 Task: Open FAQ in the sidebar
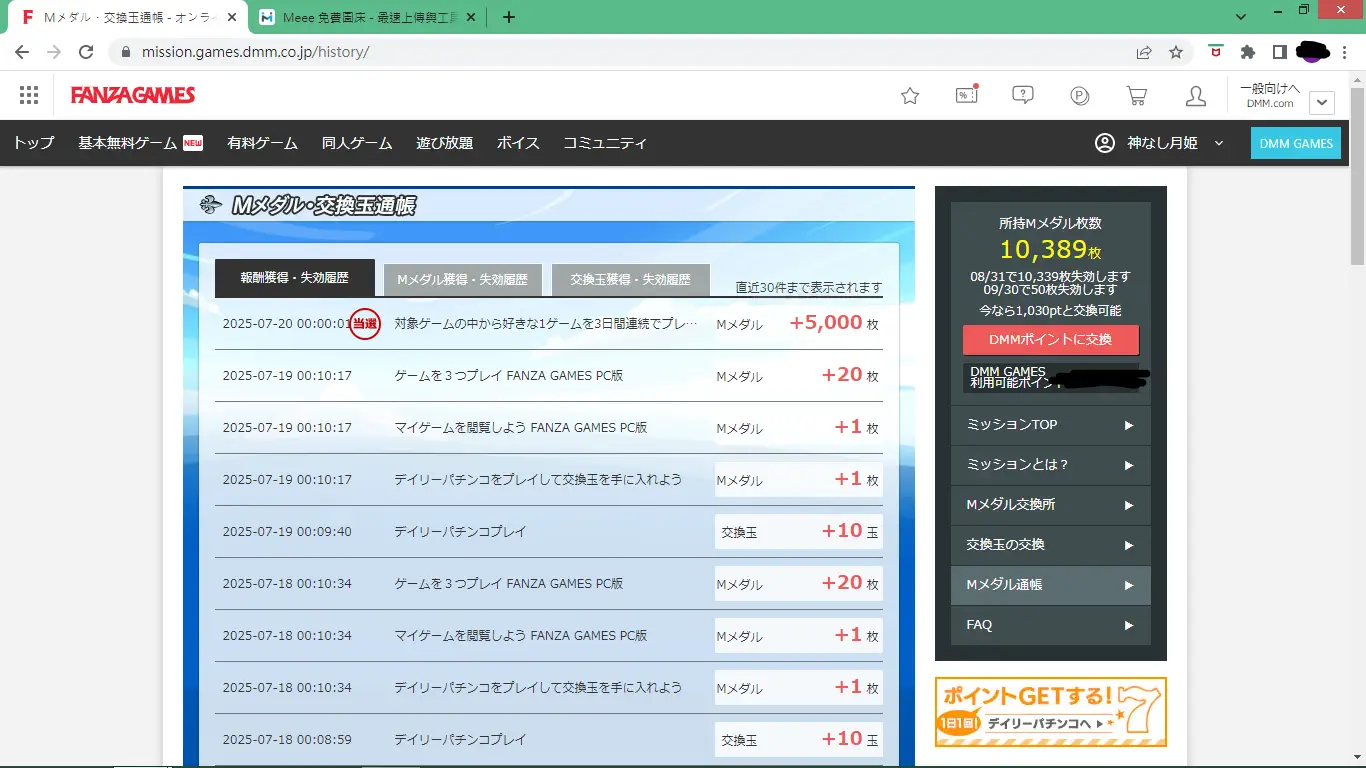(1051, 625)
